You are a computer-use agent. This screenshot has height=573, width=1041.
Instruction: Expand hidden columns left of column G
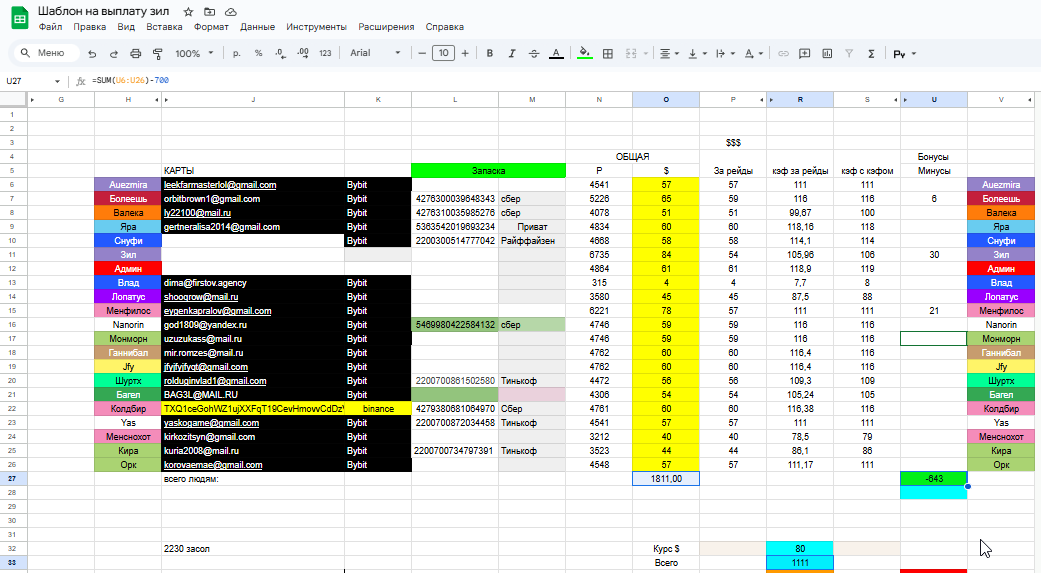pos(32,100)
